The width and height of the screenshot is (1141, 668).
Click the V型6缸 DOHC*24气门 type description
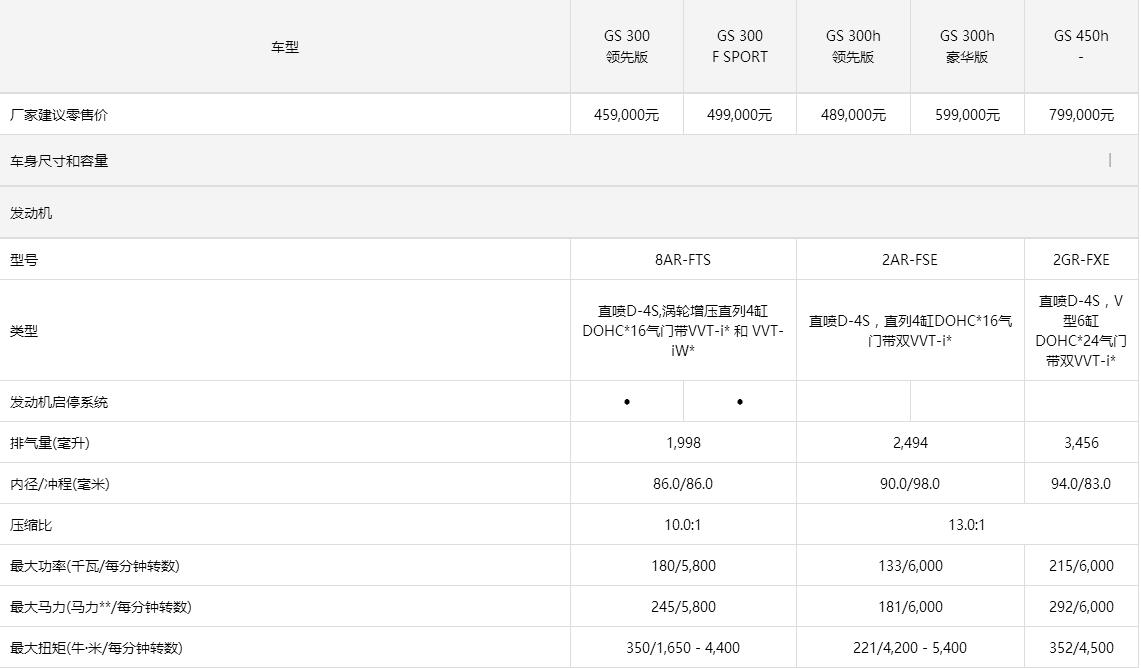click(1081, 331)
